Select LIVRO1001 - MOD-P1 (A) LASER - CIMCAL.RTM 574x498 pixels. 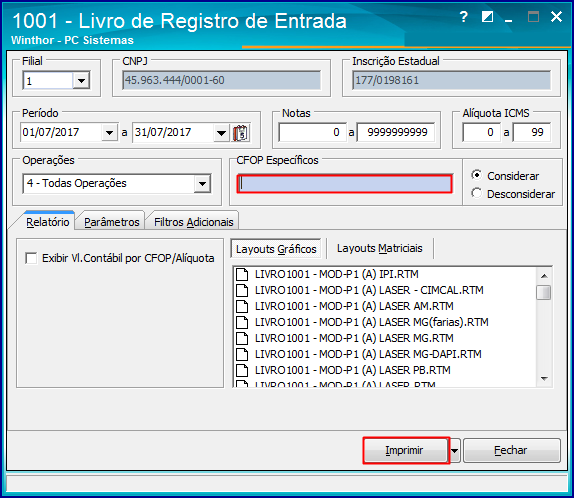click(x=369, y=290)
